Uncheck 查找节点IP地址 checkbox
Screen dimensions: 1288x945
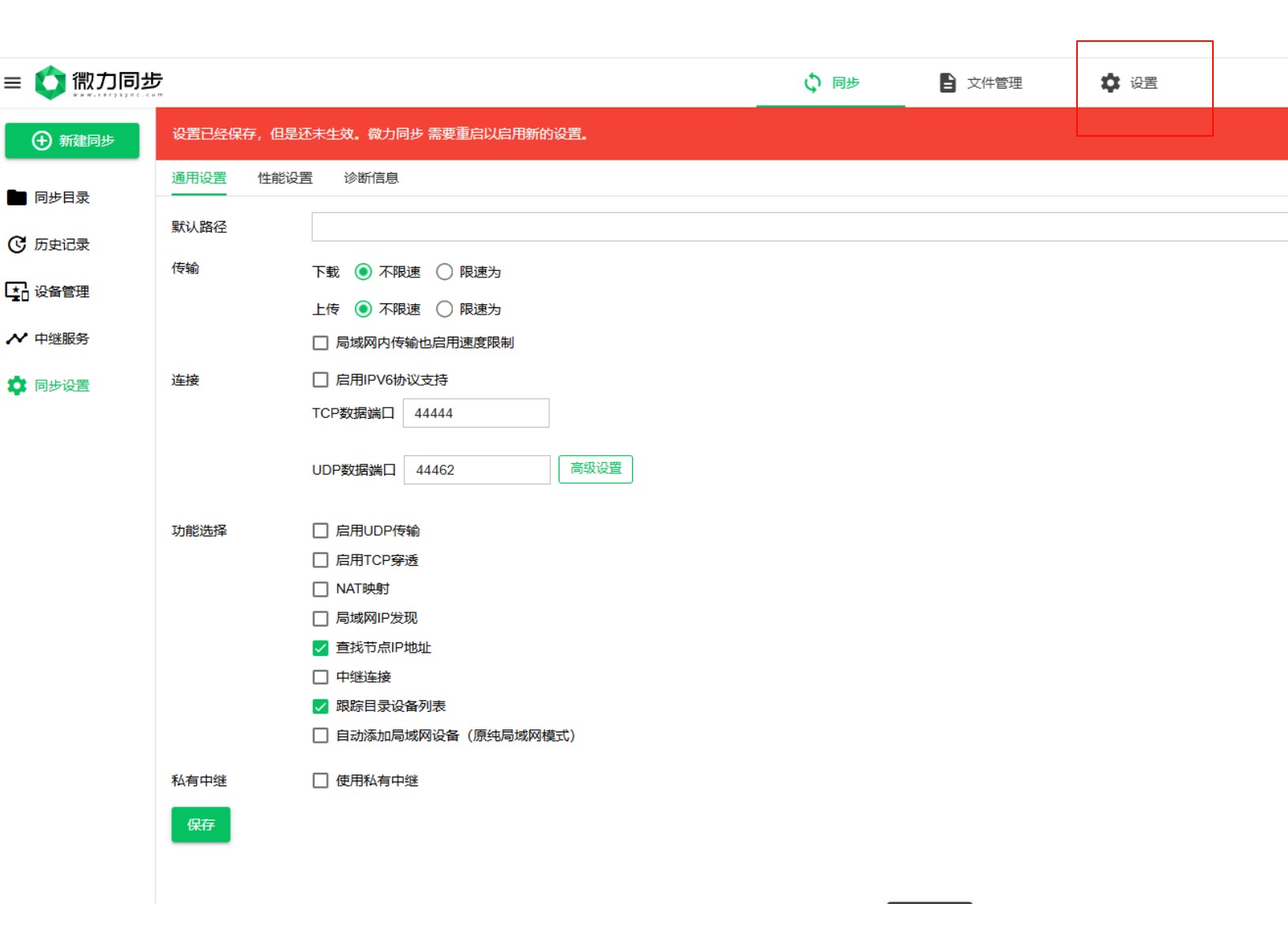coord(320,648)
